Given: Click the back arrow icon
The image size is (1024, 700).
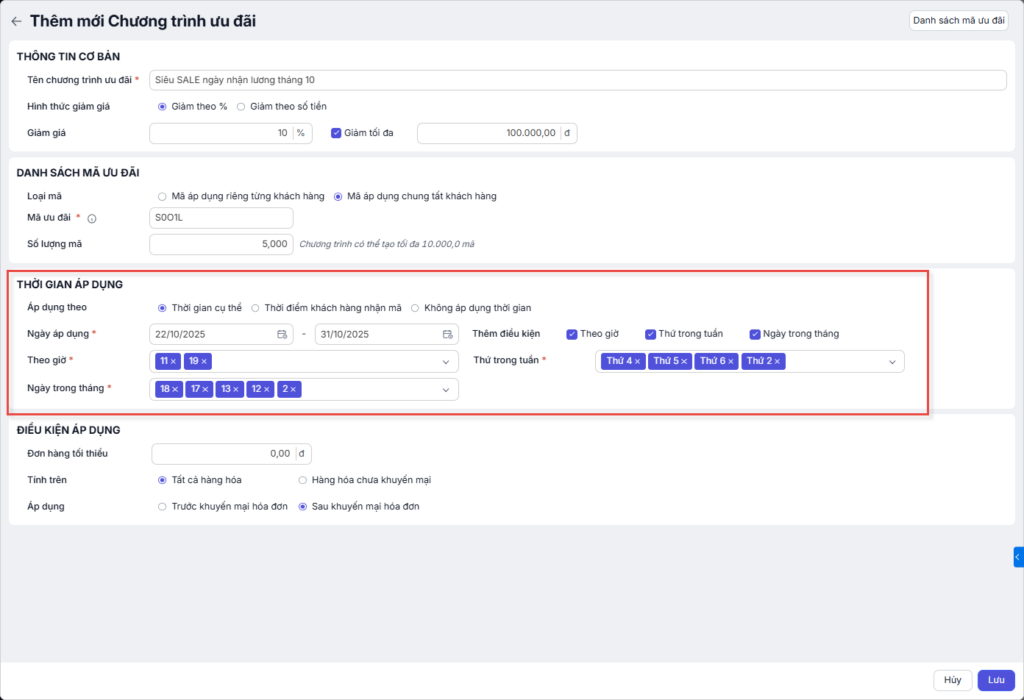Looking at the screenshot, I should [16, 21].
